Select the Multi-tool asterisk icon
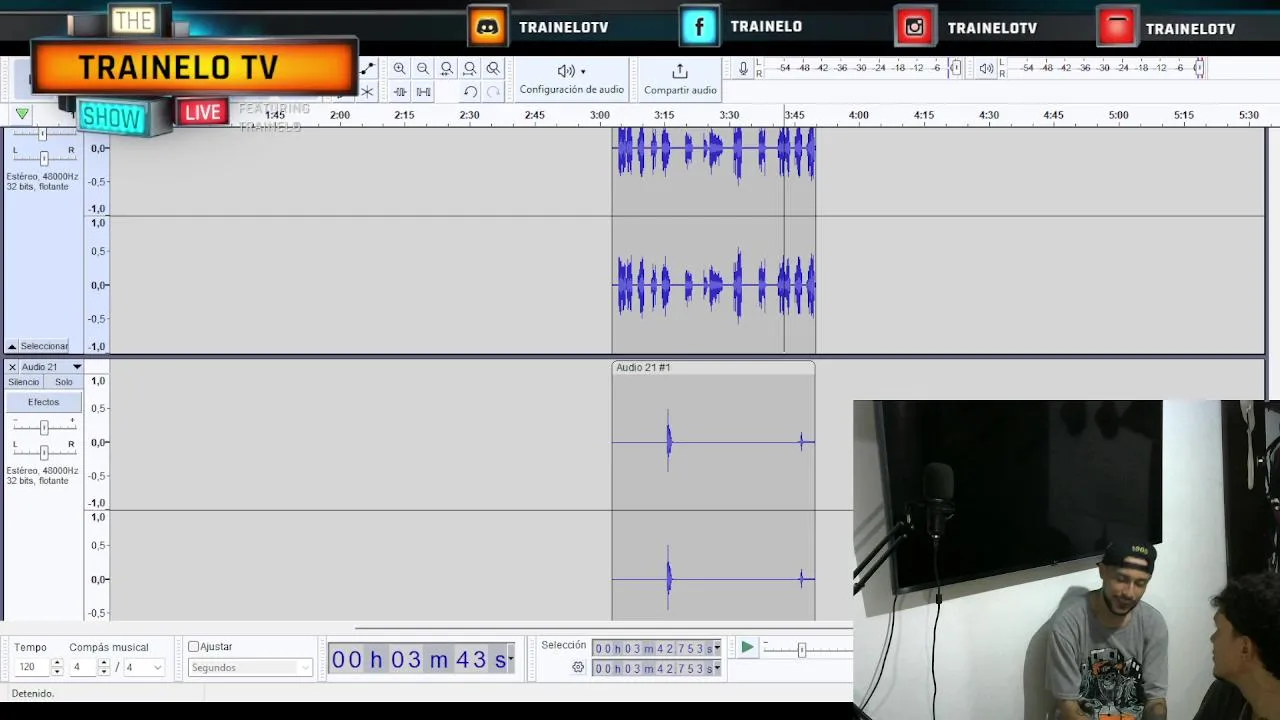The height and width of the screenshot is (720, 1280). pyautogui.click(x=367, y=92)
